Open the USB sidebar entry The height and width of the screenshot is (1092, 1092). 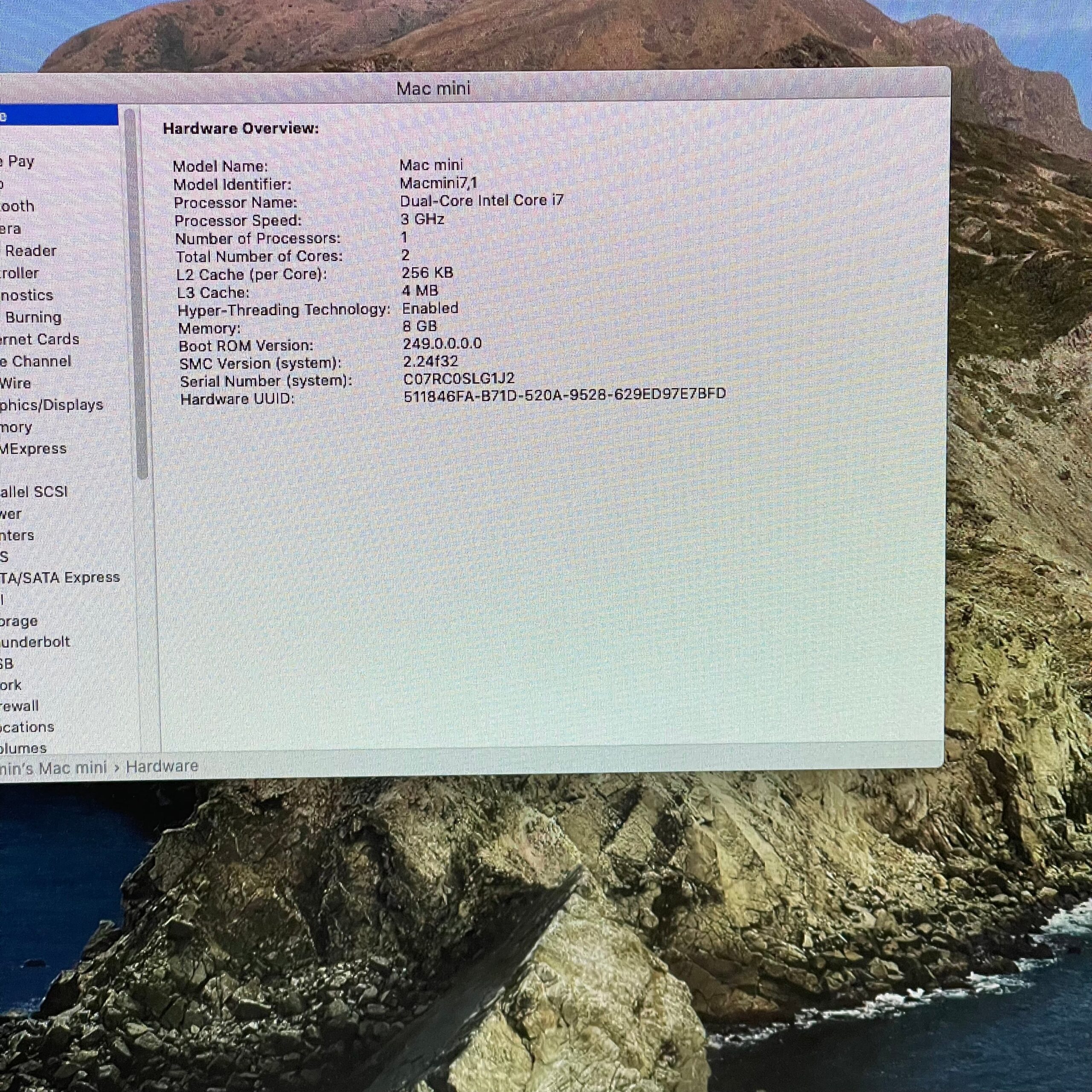7,664
